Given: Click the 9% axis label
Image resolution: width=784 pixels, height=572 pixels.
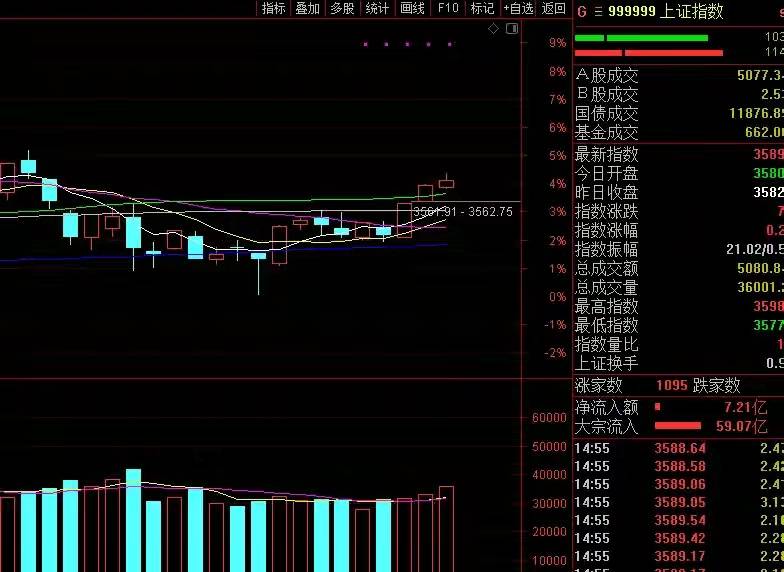Looking at the screenshot, I should click(x=558, y=43).
